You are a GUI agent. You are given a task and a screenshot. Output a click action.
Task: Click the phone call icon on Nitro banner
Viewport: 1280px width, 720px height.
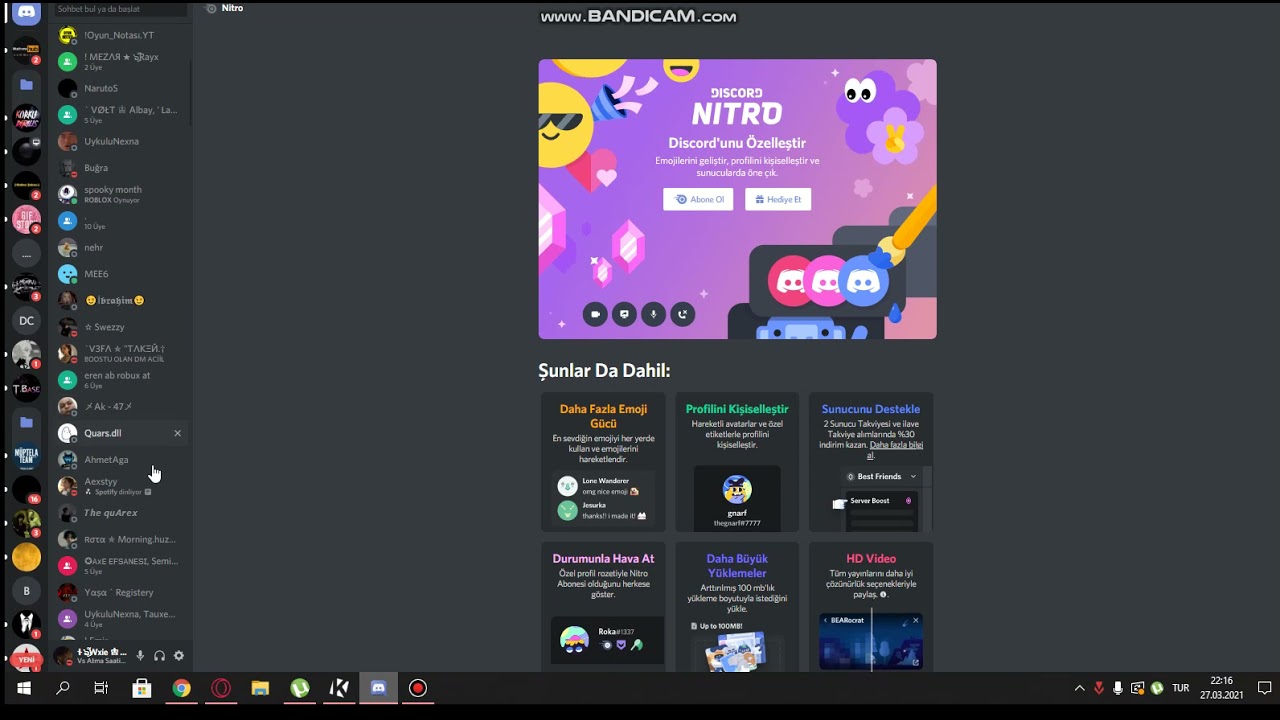pos(682,314)
